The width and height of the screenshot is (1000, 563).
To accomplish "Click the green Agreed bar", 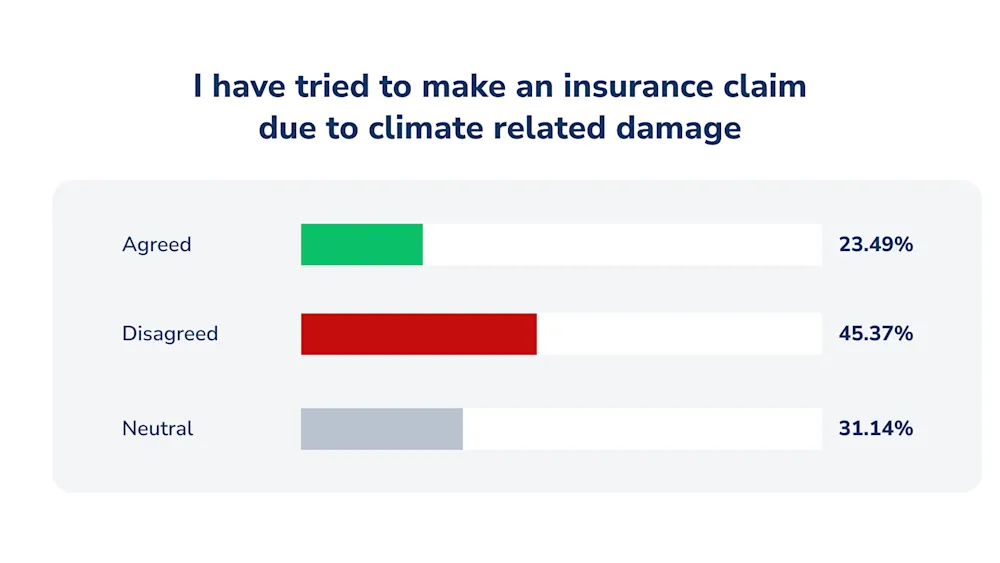I will [x=362, y=244].
